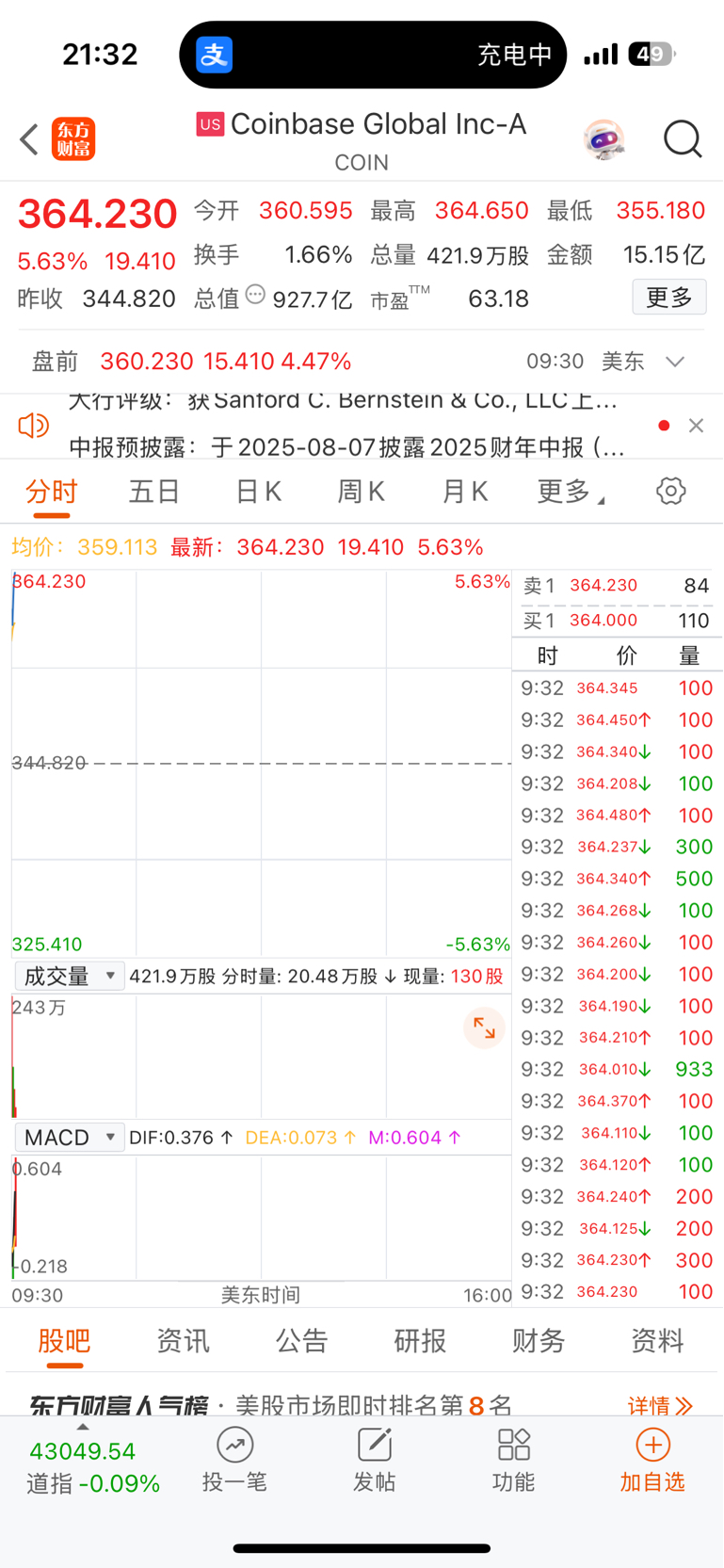Open the 财务 tab

tap(539, 1340)
